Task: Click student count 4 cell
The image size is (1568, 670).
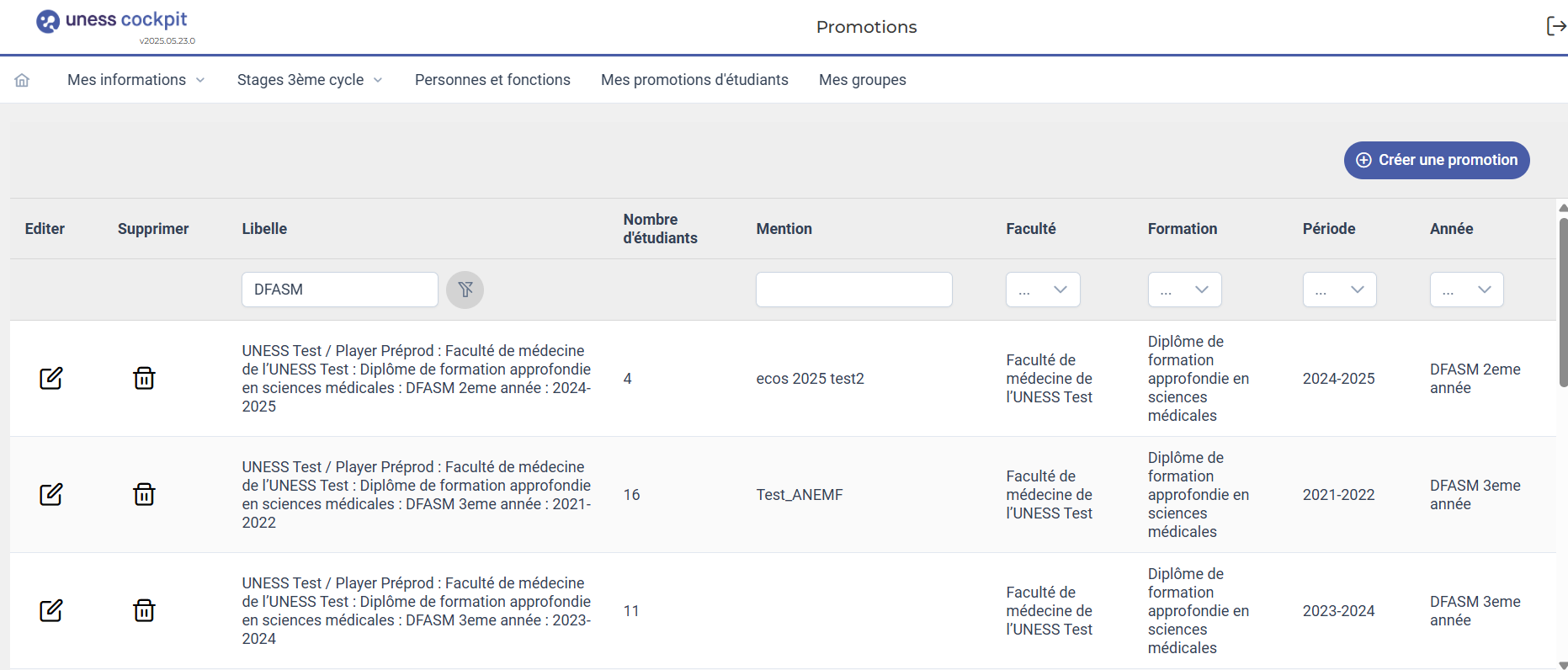Action: 628,379
